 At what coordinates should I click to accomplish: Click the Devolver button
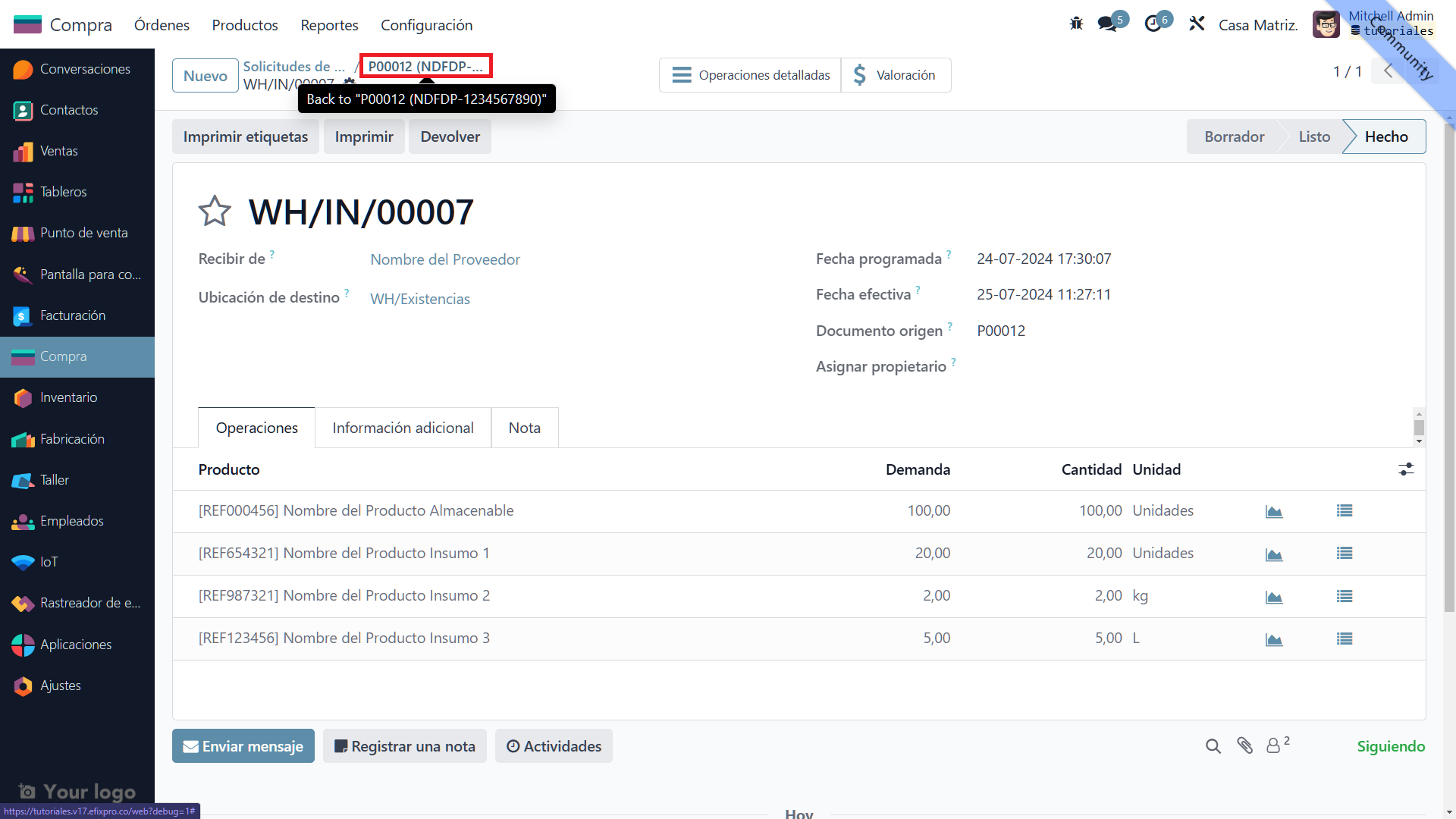[450, 136]
